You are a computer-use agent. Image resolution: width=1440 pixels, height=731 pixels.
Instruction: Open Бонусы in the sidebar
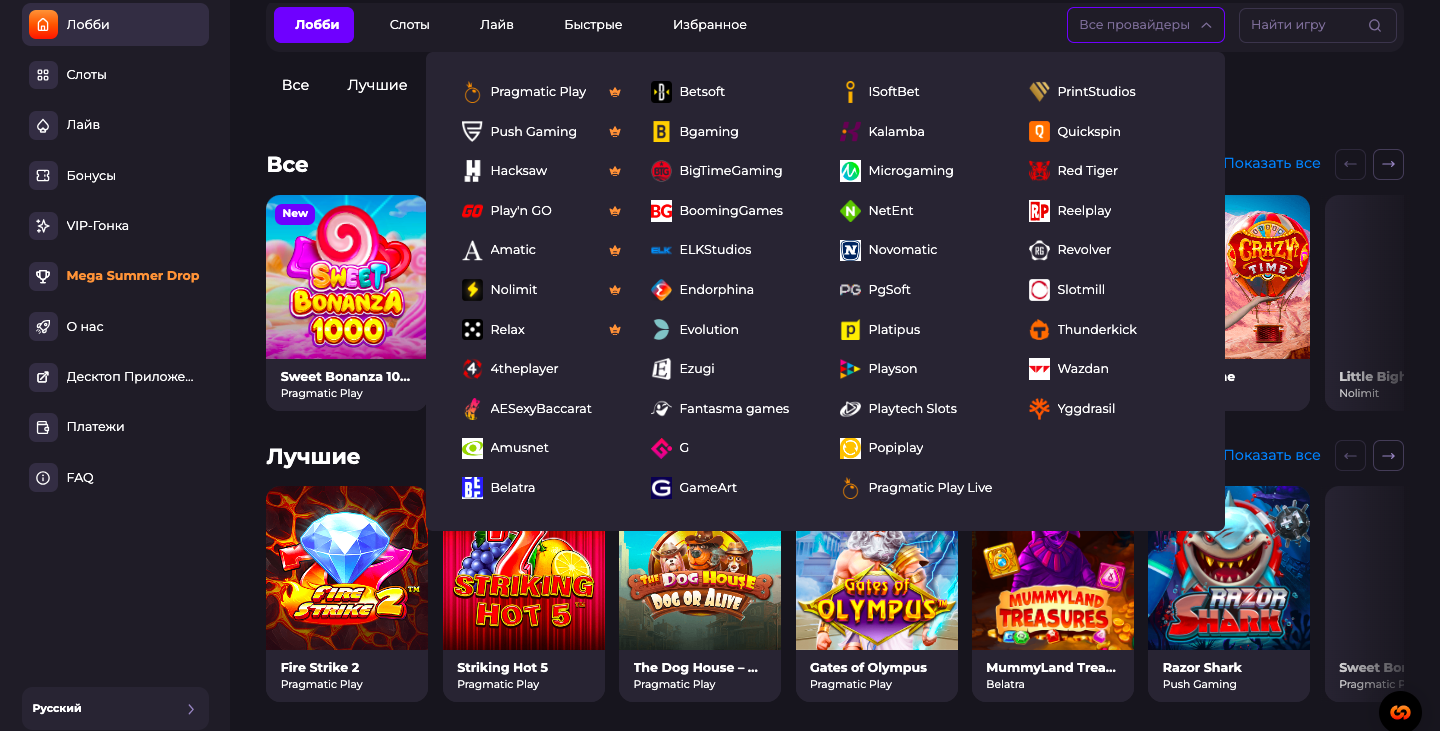pyautogui.click(x=115, y=175)
